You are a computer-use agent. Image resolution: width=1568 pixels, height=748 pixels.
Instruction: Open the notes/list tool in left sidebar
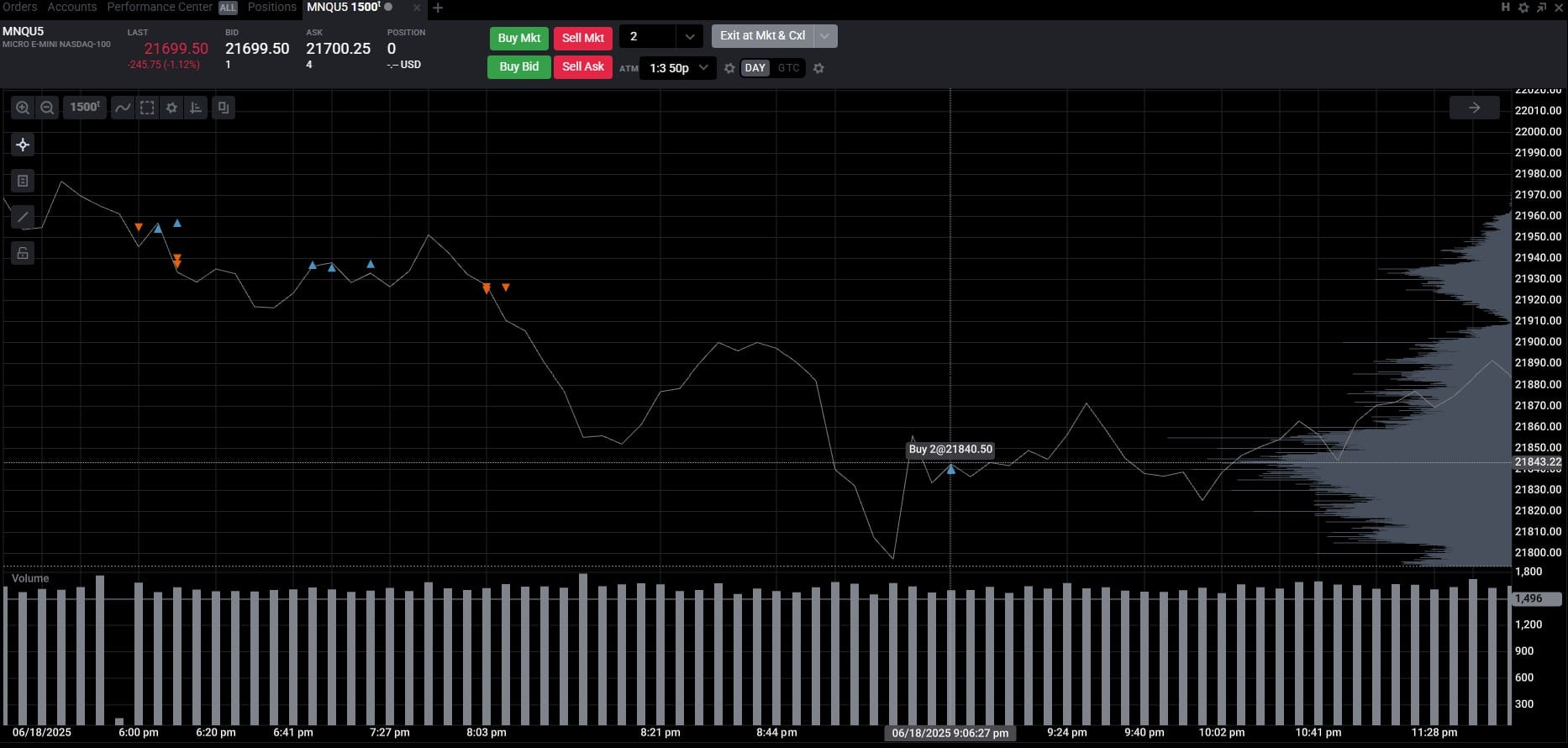point(23,181)
